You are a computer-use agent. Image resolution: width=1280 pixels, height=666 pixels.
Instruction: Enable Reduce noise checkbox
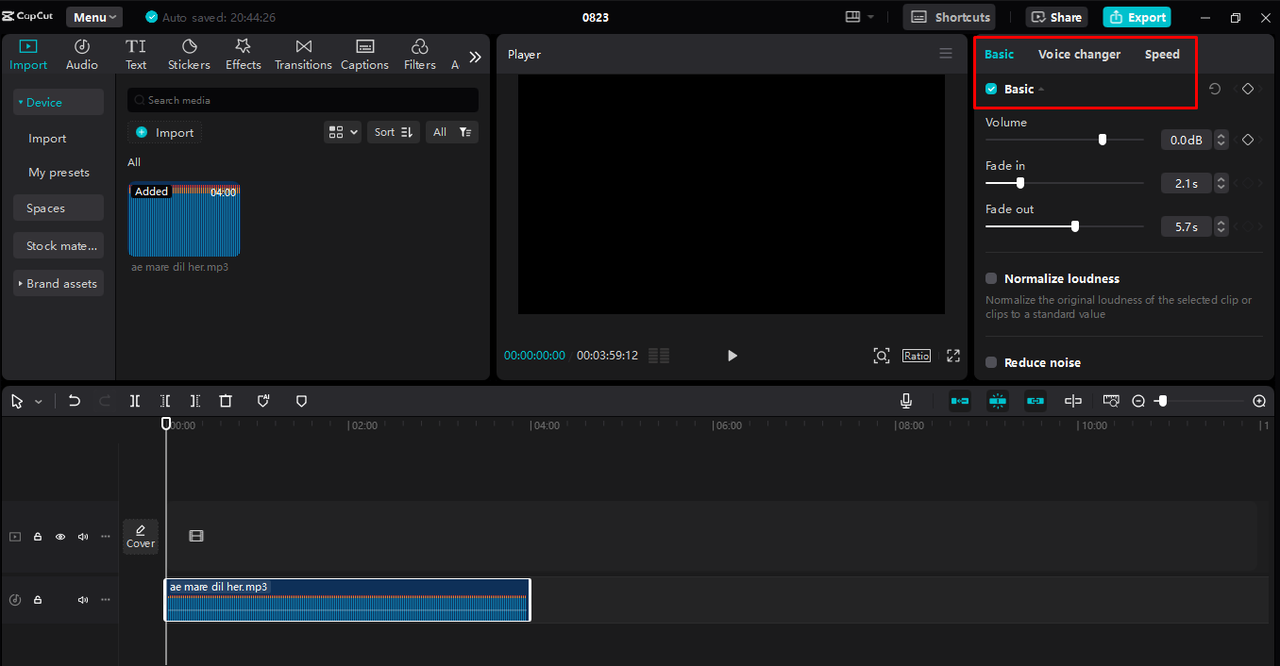pyautogui.click(x=991, y=363)
